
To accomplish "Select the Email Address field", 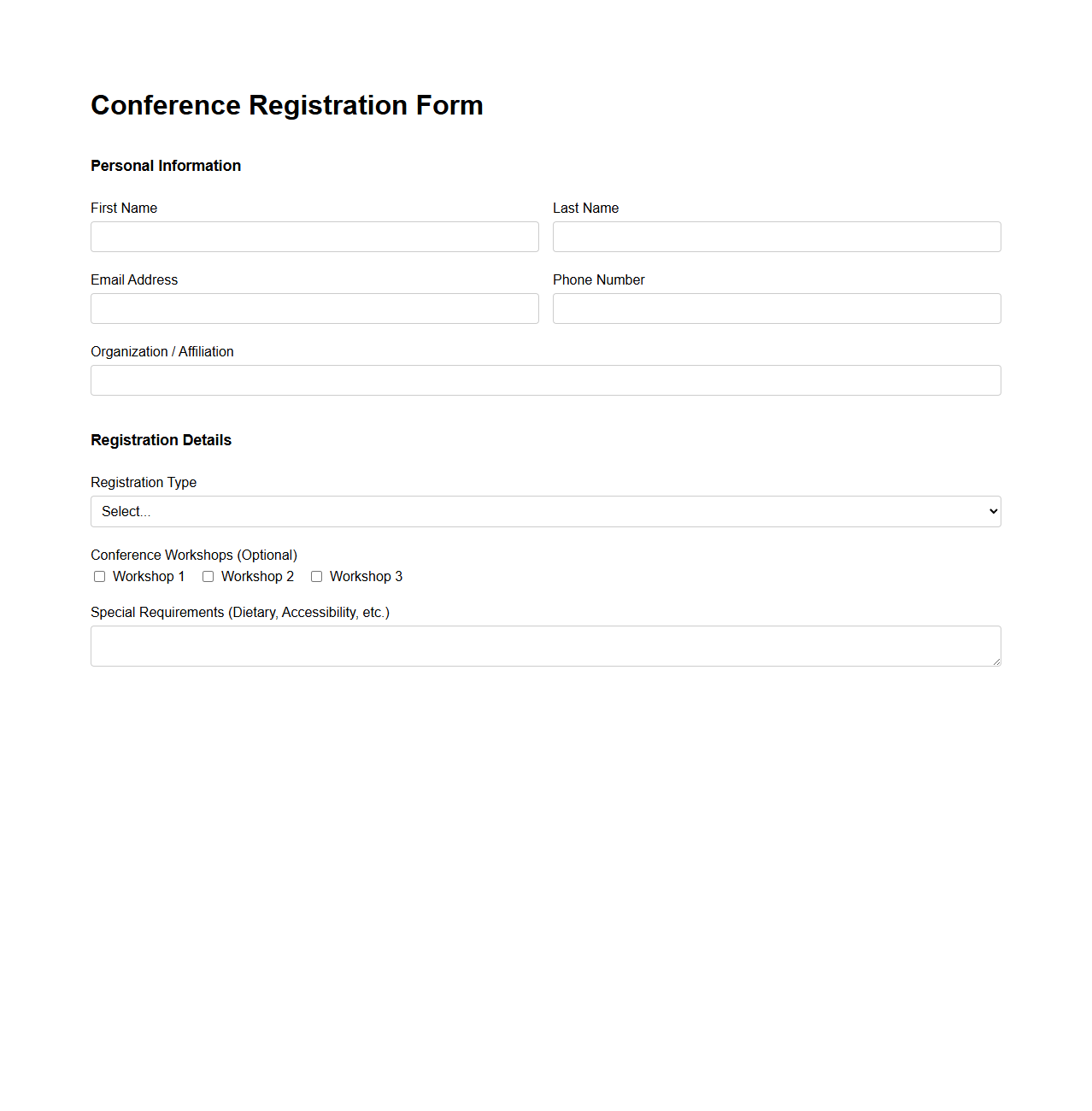I will tap(314, 309).
